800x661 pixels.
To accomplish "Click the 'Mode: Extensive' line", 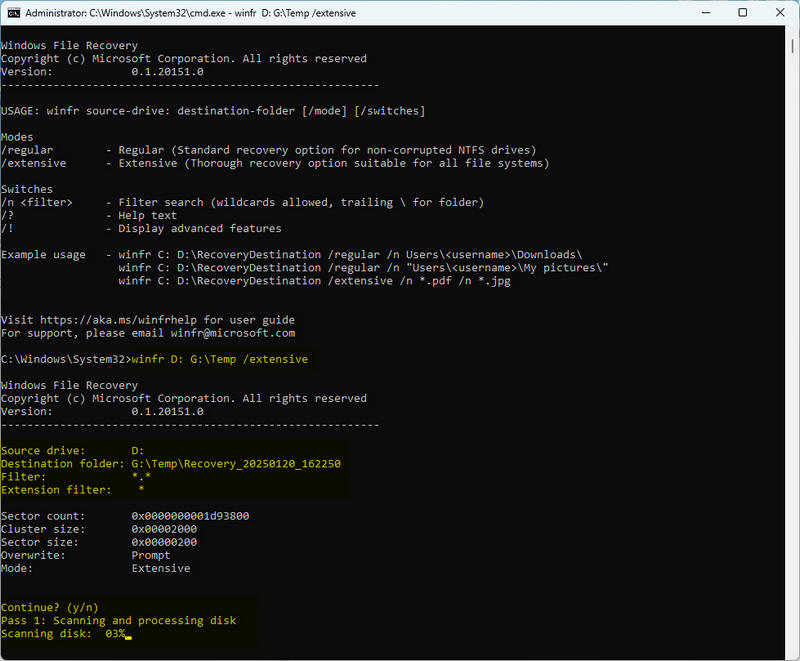I will click(95, 568).
